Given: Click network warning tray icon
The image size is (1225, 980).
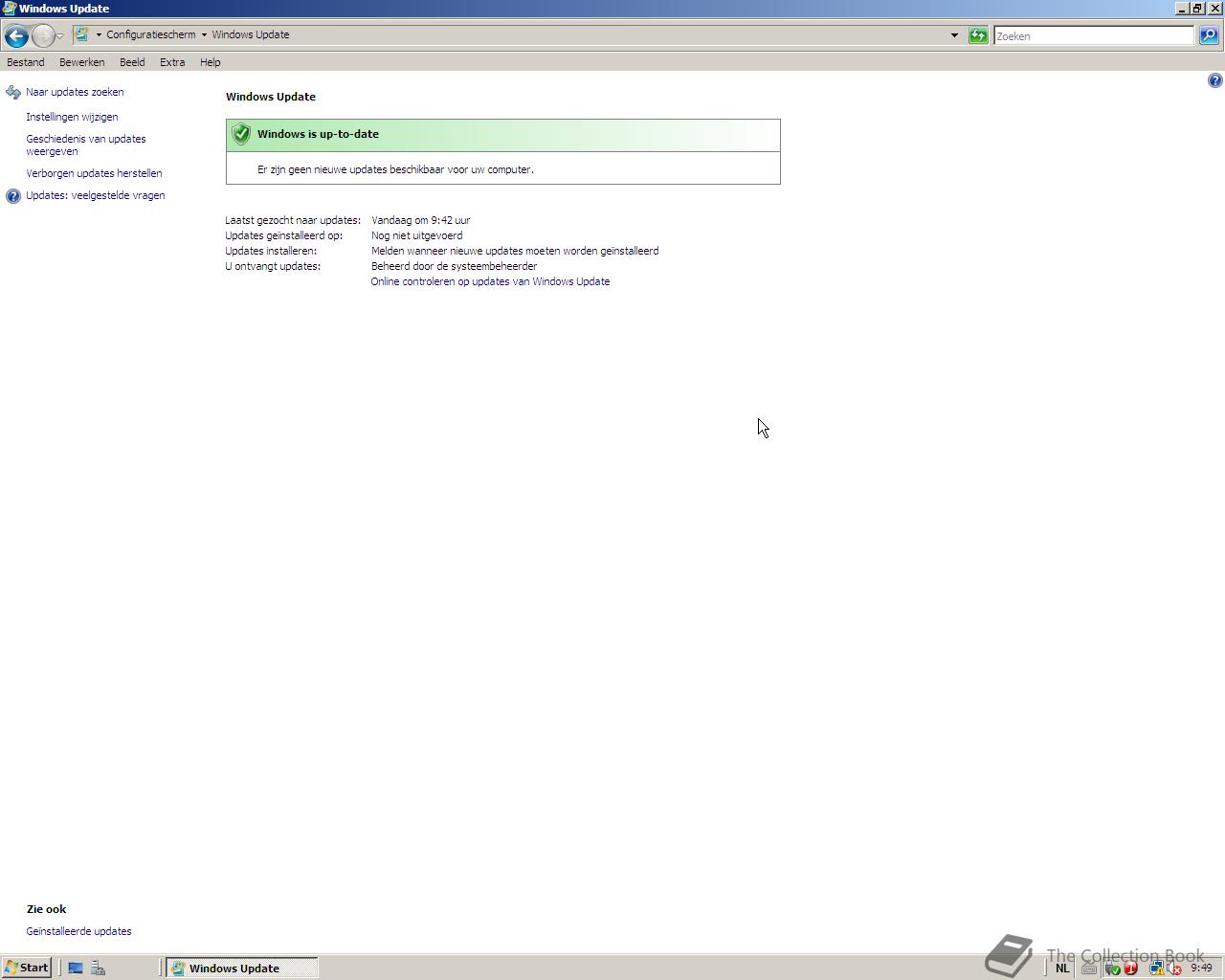Looking at the screenshot, I should 1156,969.
